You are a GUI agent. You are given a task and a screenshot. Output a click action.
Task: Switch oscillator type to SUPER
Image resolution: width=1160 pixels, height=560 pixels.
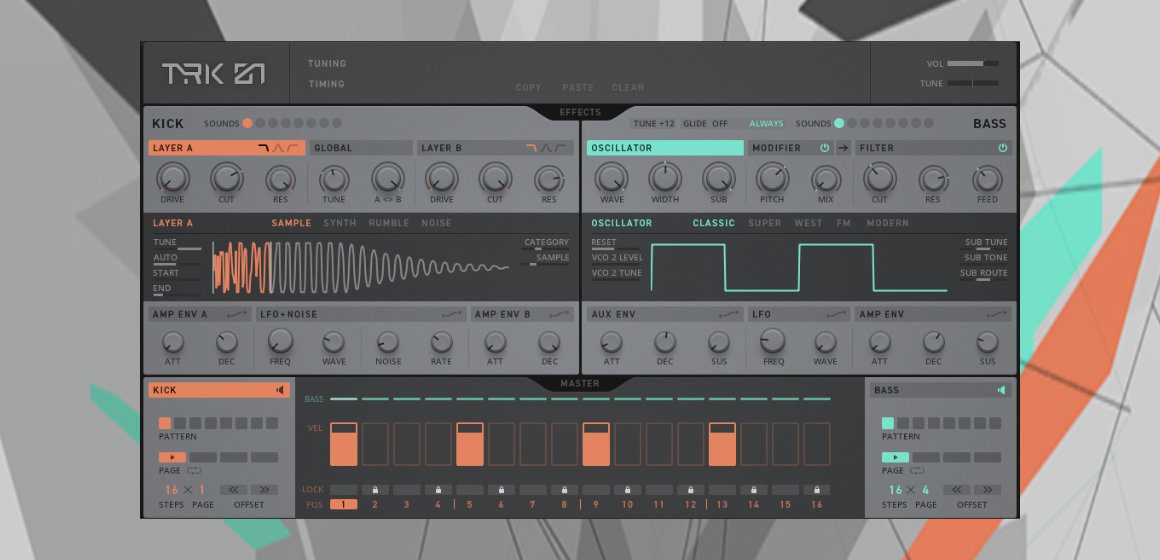coord(765,223)
